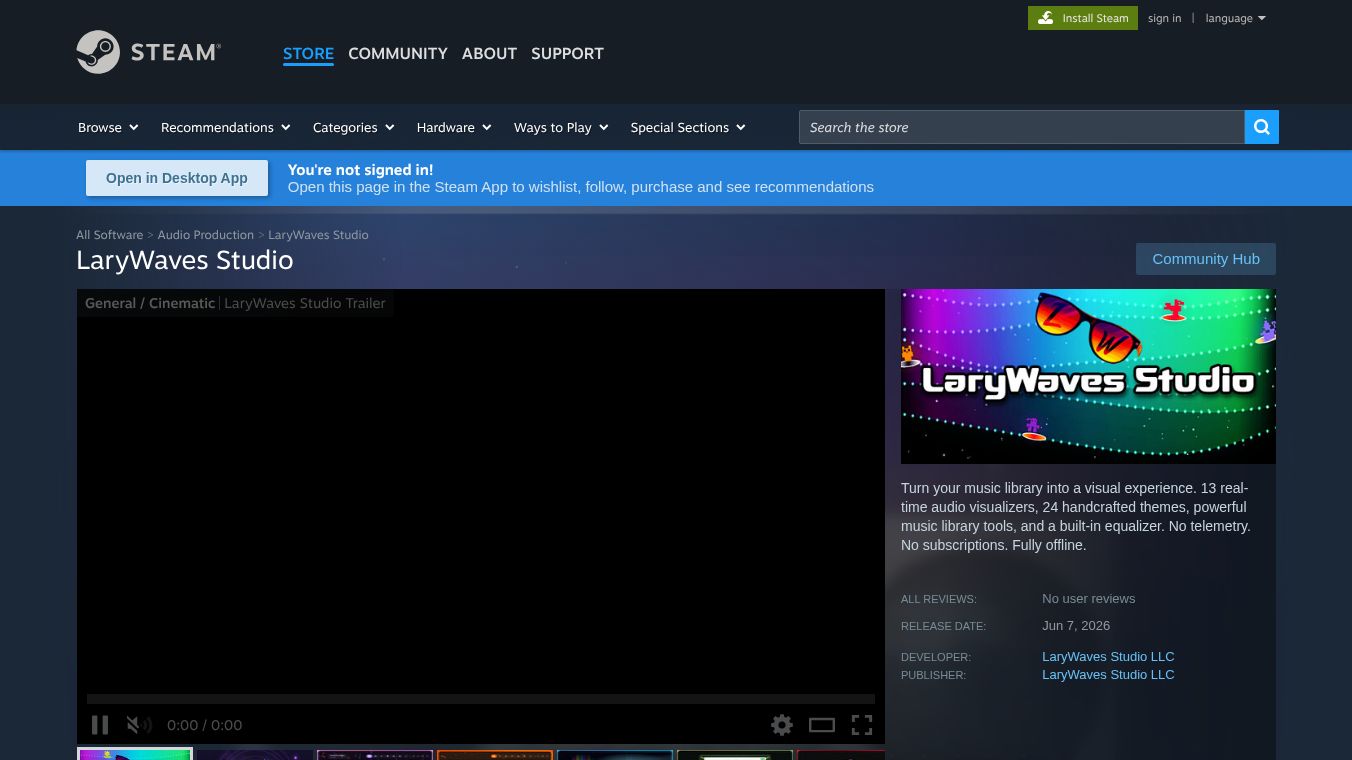Expand the Hardware menu
1352x760 pixels.
click(x=454, y=127)
